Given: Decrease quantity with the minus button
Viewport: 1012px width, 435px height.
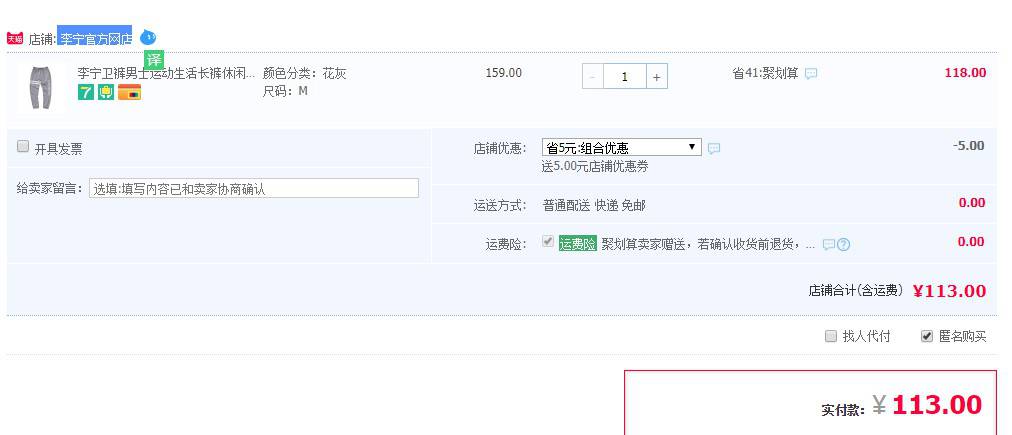Looking at the screenshot, I should point(592,77).
